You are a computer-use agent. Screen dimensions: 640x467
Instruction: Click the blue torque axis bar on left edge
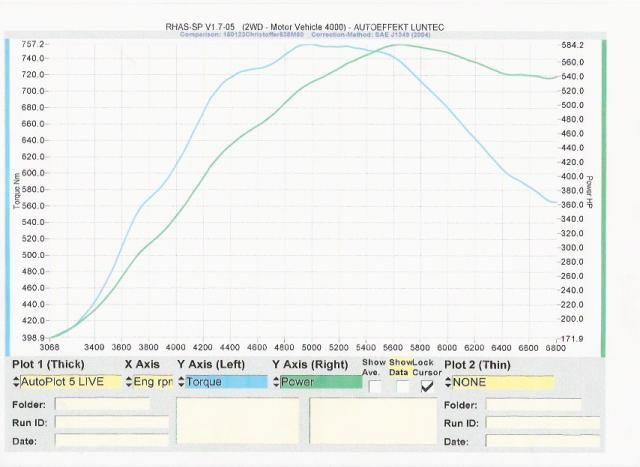pyautogui.click(x=8, y=190)
